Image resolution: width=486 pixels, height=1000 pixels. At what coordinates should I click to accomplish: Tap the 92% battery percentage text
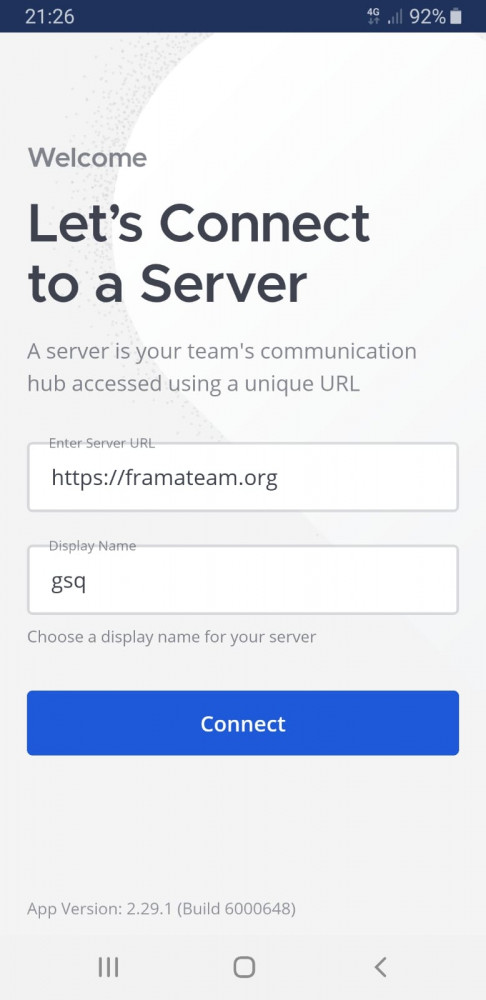(427, 17)
